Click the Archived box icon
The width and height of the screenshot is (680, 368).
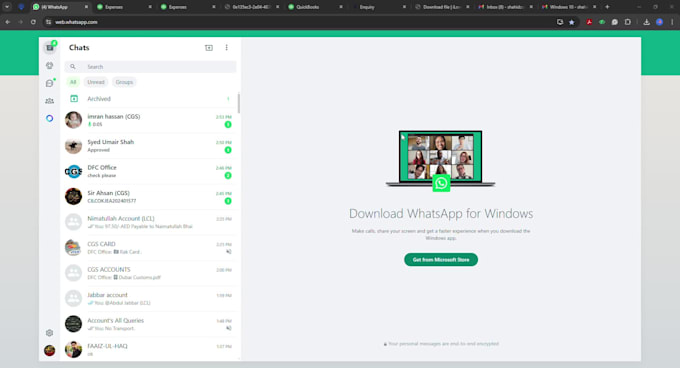click(74, 99)
